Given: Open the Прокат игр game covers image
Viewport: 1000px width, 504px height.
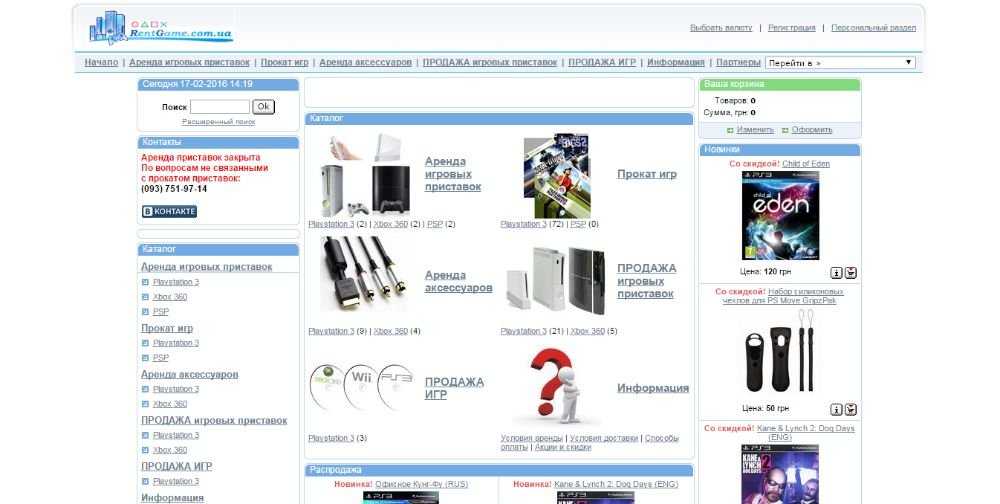Looking at the screenshot, I should 556,175.
